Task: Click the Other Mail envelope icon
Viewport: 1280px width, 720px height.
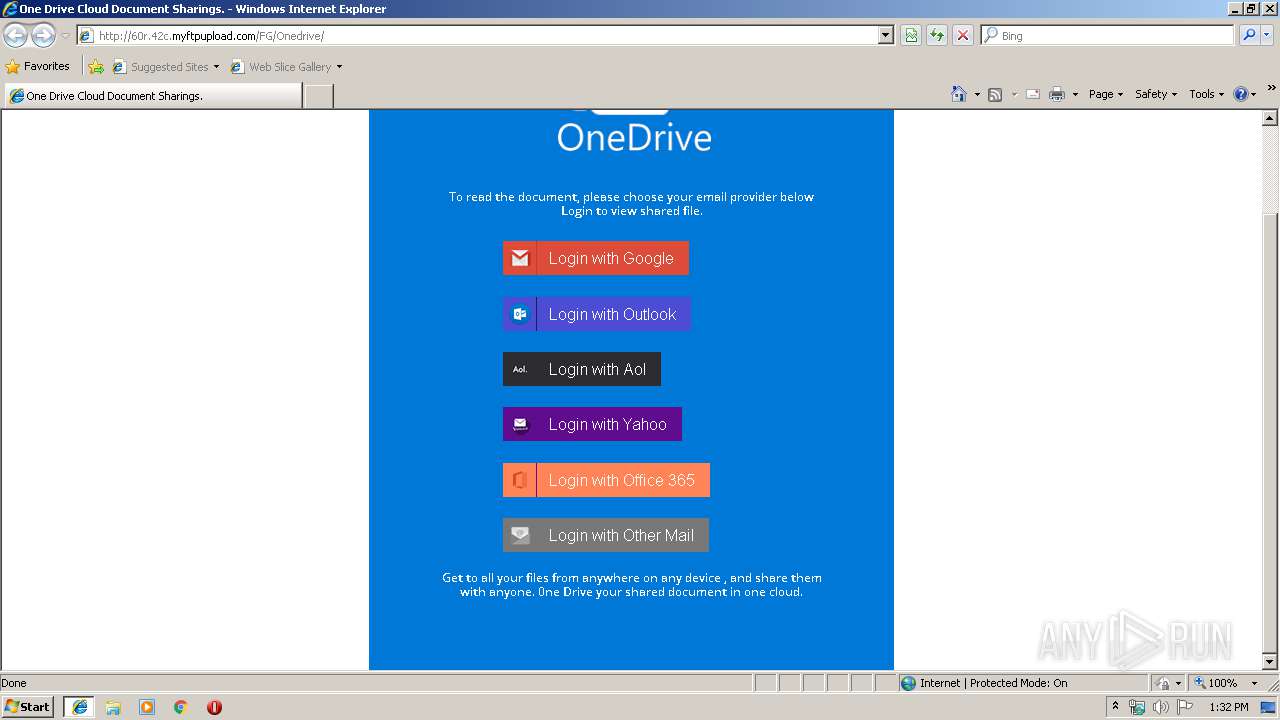Action: click(x=520, y=535)
